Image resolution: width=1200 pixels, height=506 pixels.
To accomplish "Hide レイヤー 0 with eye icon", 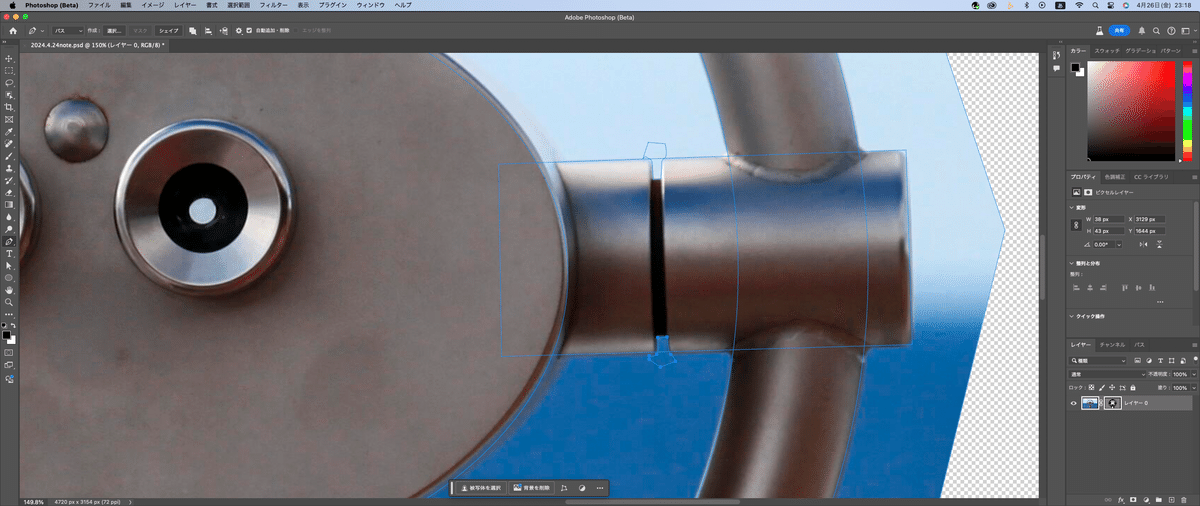I will [x=1073, y=403].
